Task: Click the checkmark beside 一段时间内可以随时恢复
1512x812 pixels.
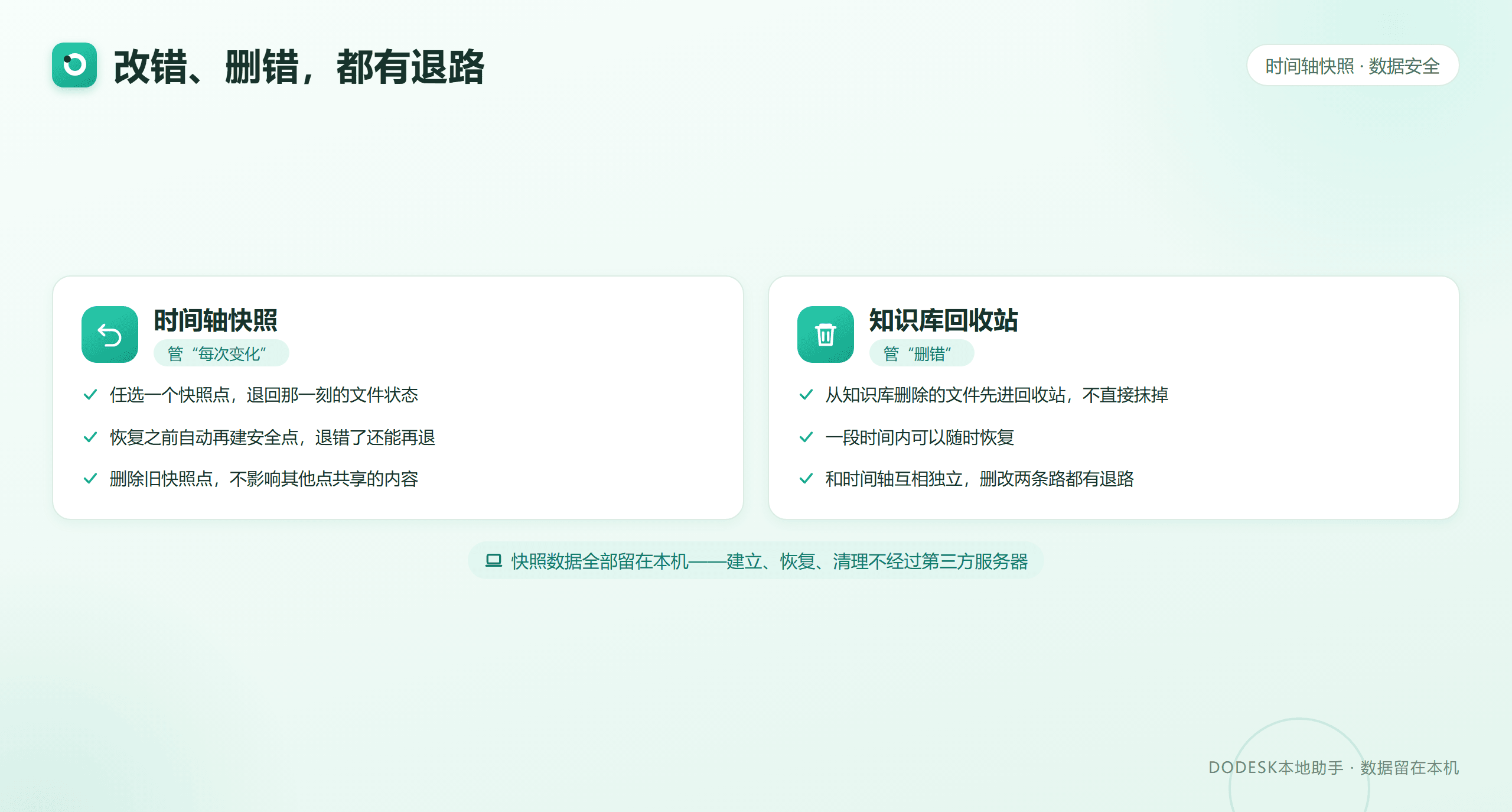Action: pyautogui.click(x=806, y=437)
